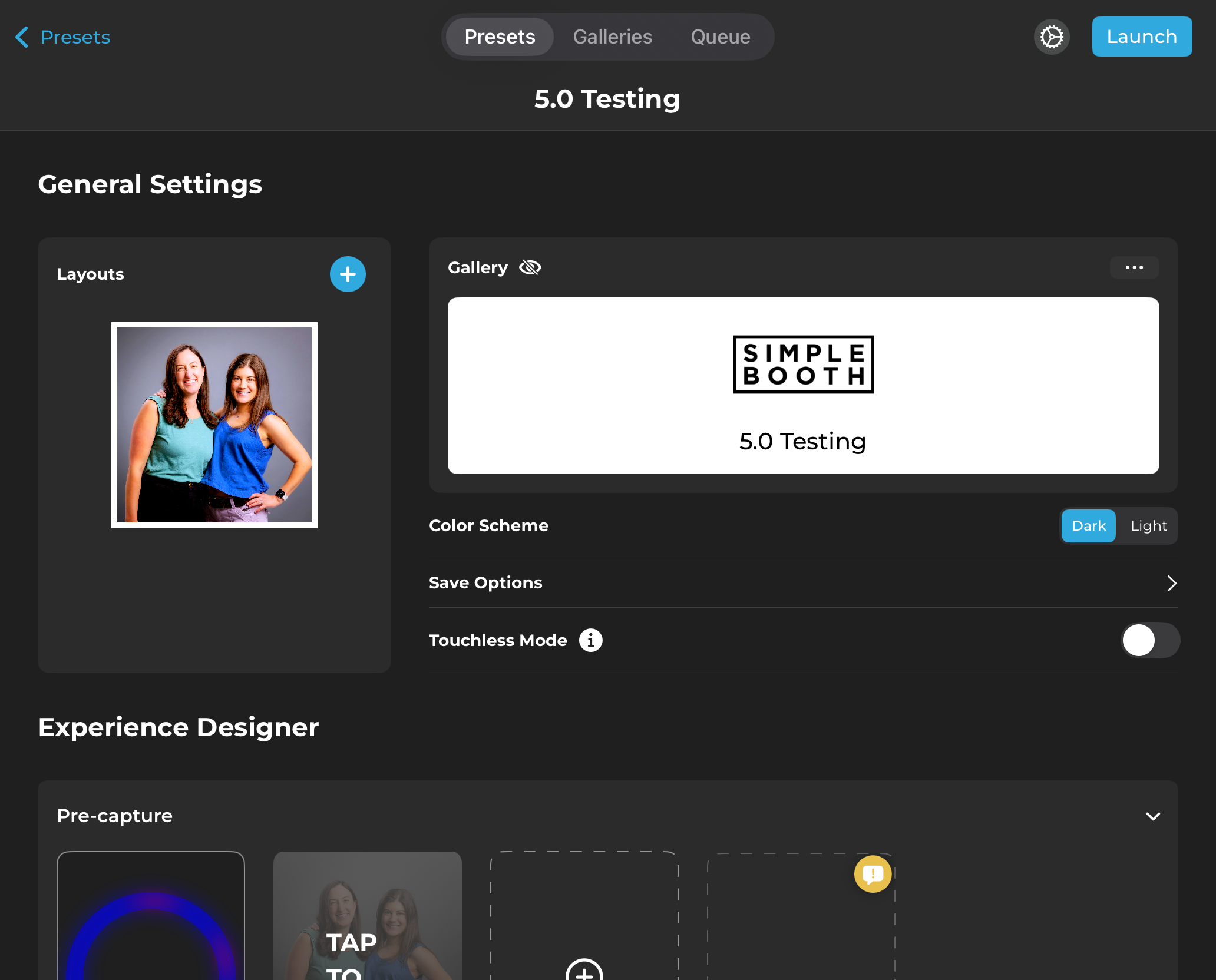Open the settings gear icon
1216x980 pixels.
1052,37
